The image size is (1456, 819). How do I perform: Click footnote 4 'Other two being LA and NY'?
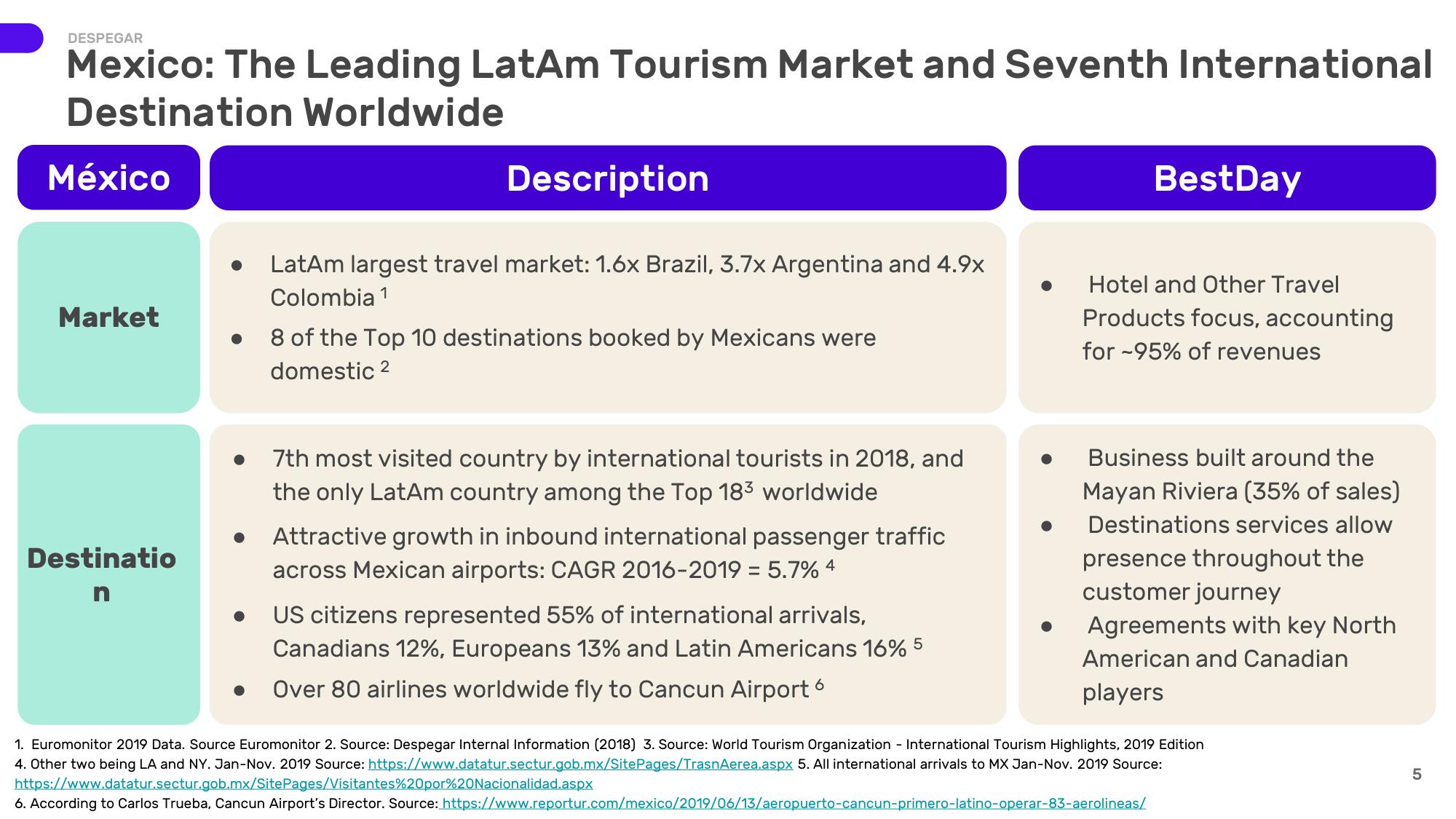(189, 764)
